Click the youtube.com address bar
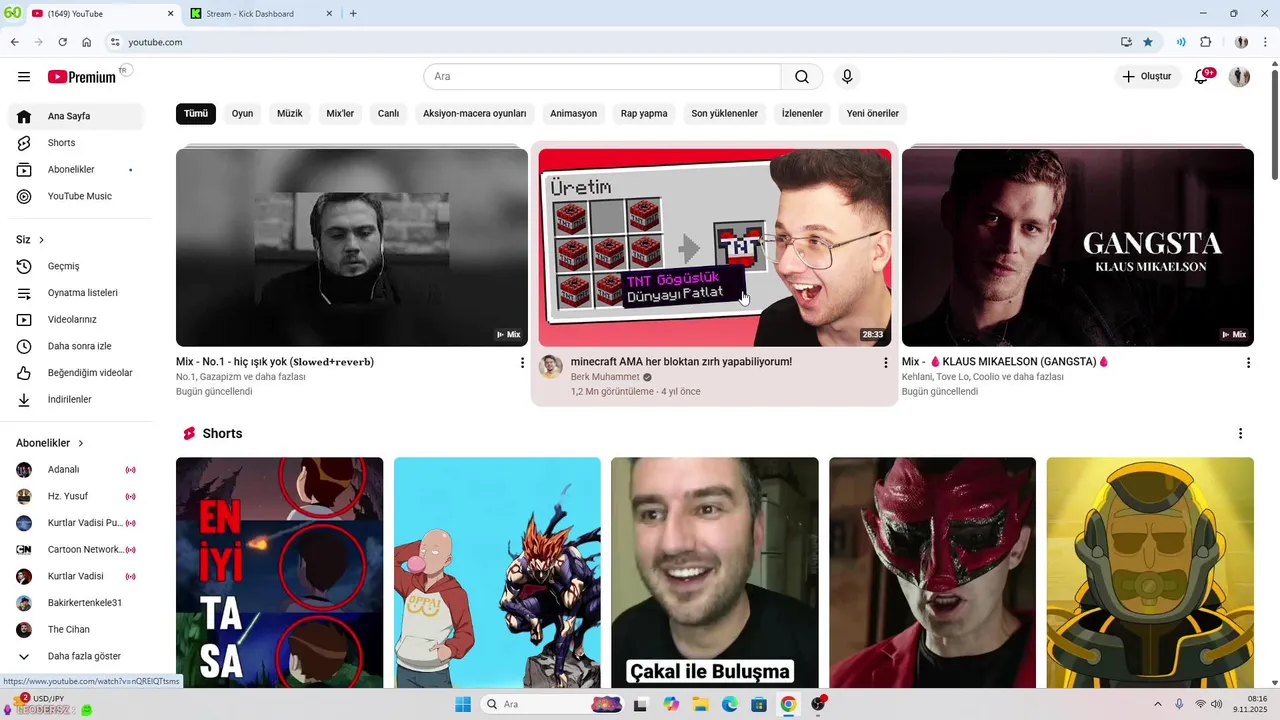Screen dimensions: 1280x720 point(610,42)
